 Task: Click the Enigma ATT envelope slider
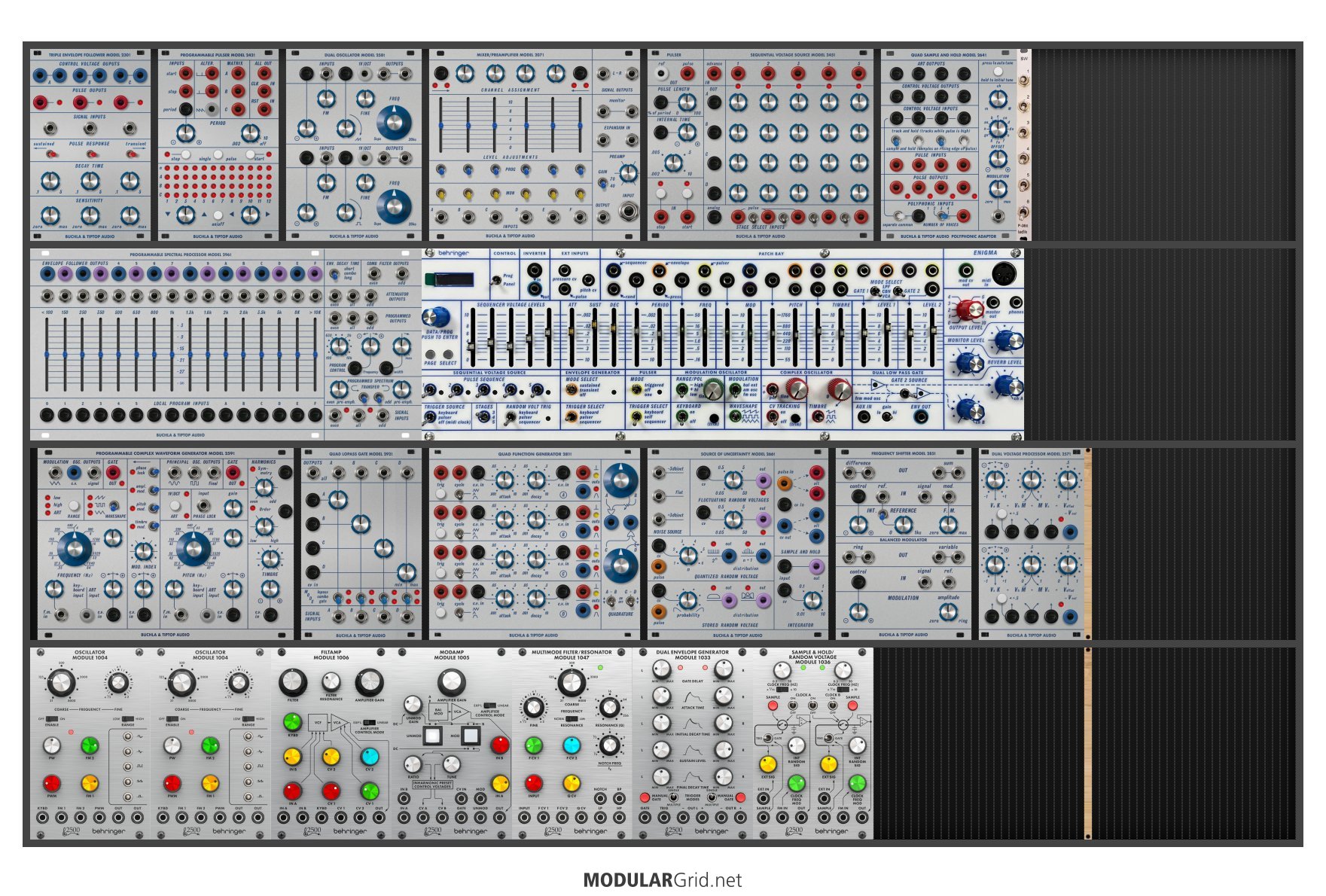tap(572, 337)
